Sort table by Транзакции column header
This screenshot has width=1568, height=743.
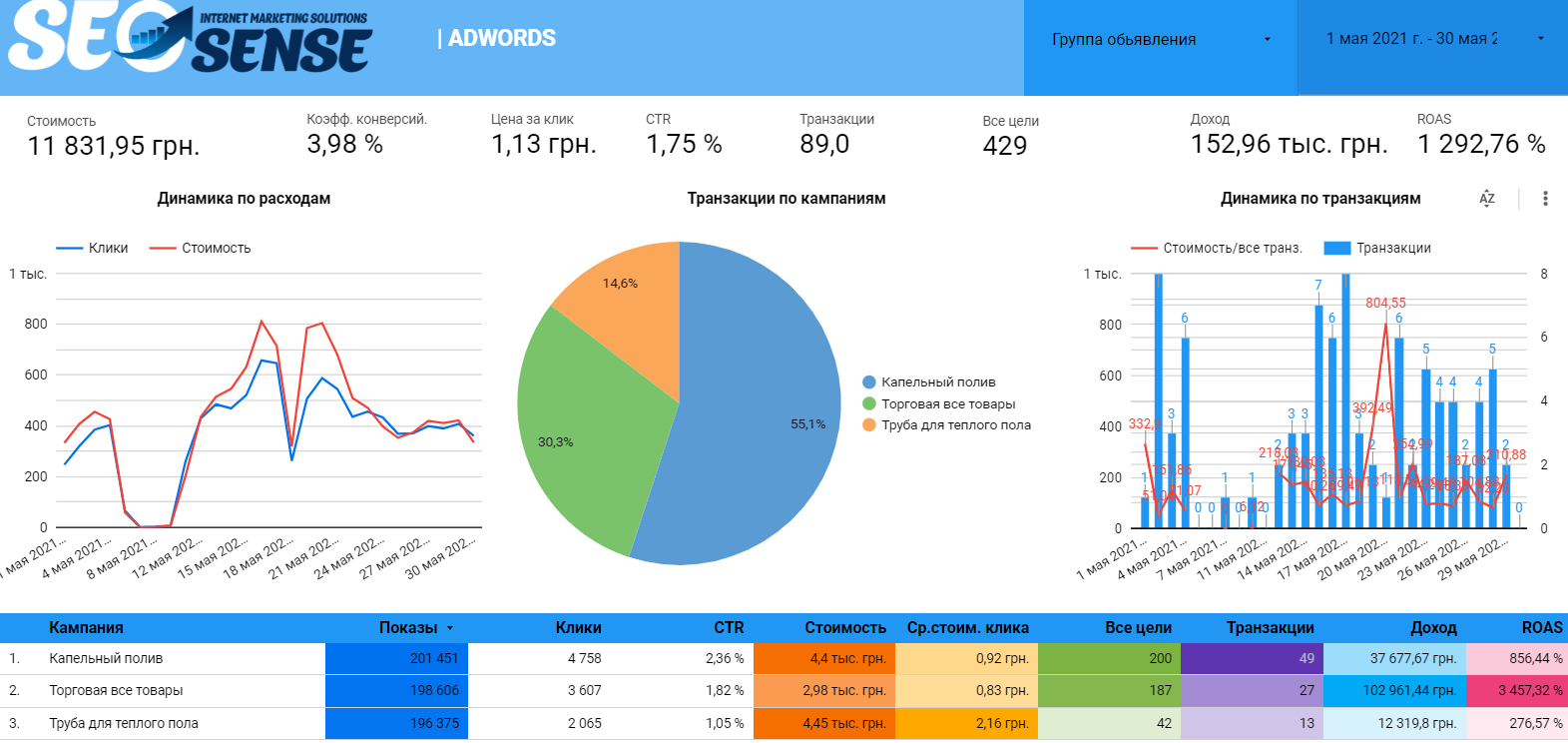(x=1271, y=627)
